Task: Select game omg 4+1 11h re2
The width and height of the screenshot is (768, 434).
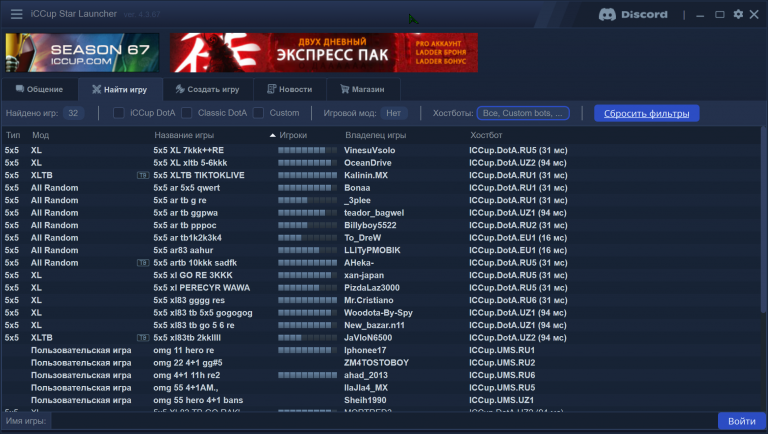Action: pyautogui.click(x=382, y=375)
